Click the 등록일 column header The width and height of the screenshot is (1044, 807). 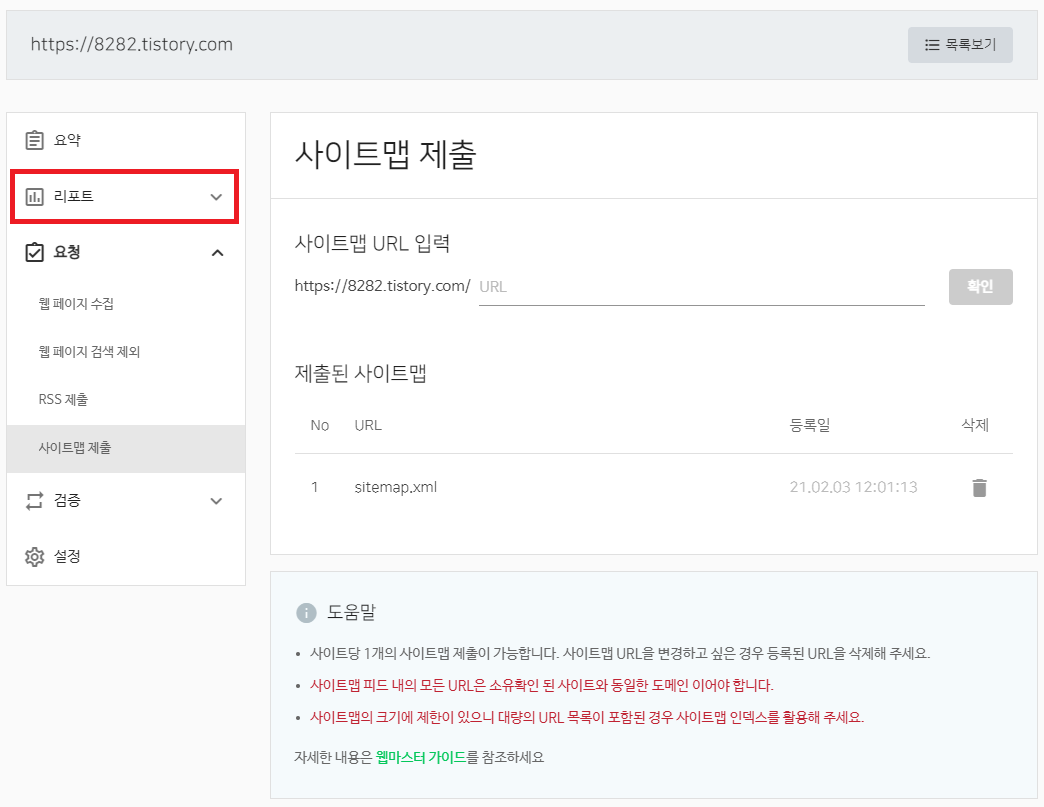[810, 425]
